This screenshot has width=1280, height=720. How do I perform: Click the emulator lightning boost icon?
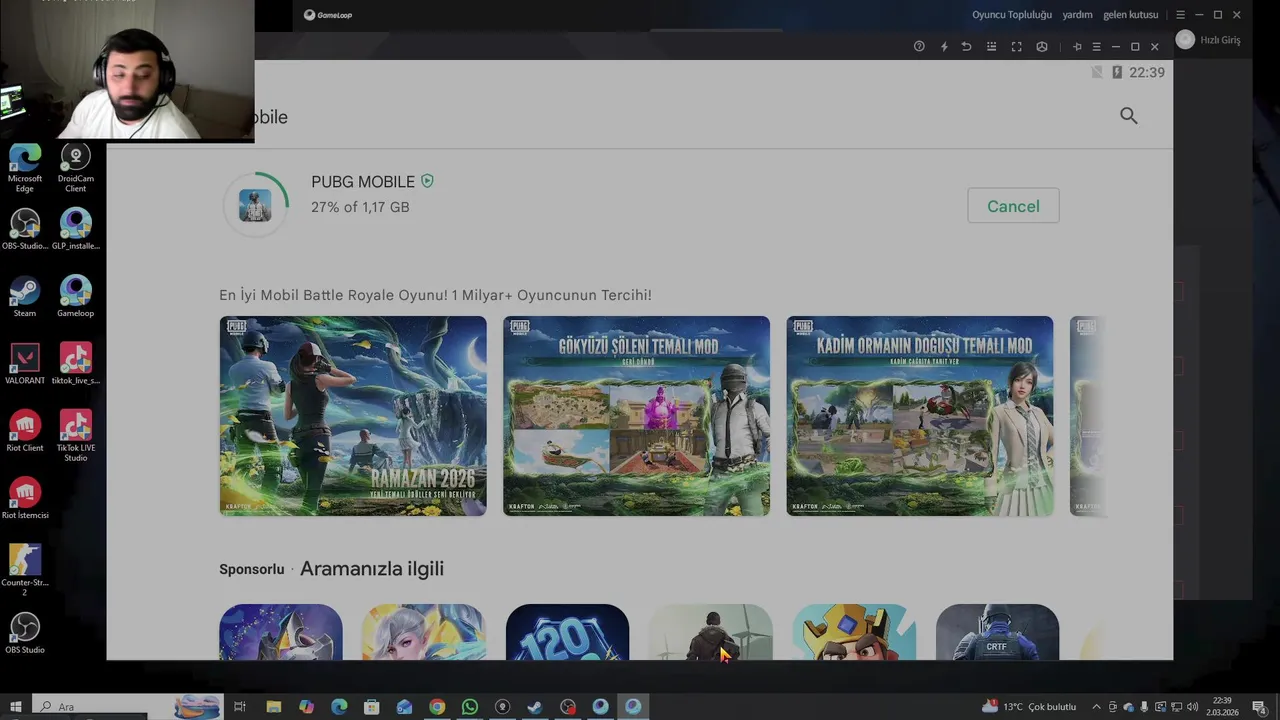point(944,47)
